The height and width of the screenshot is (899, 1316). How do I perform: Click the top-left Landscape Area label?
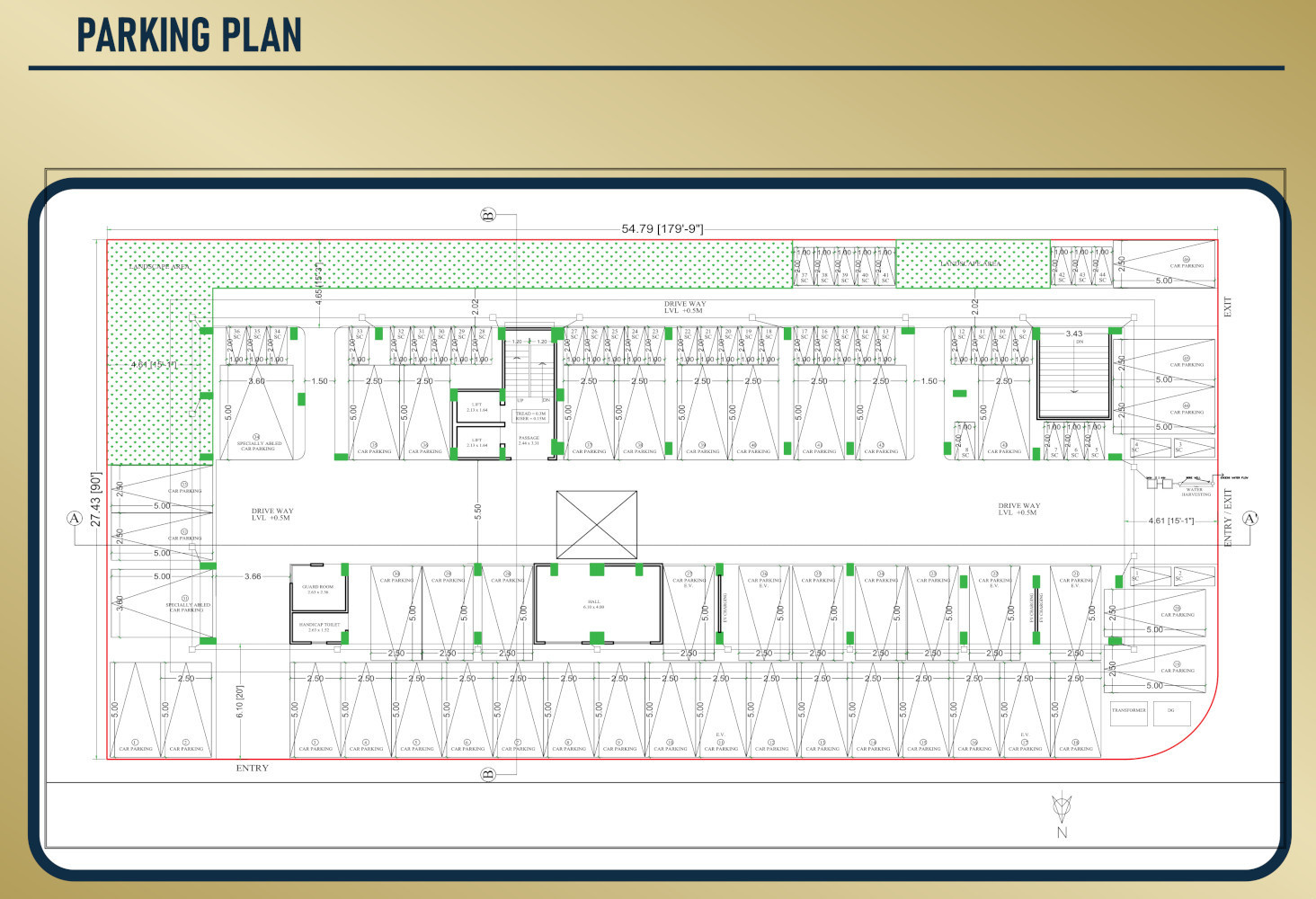[x=159, y=267]
